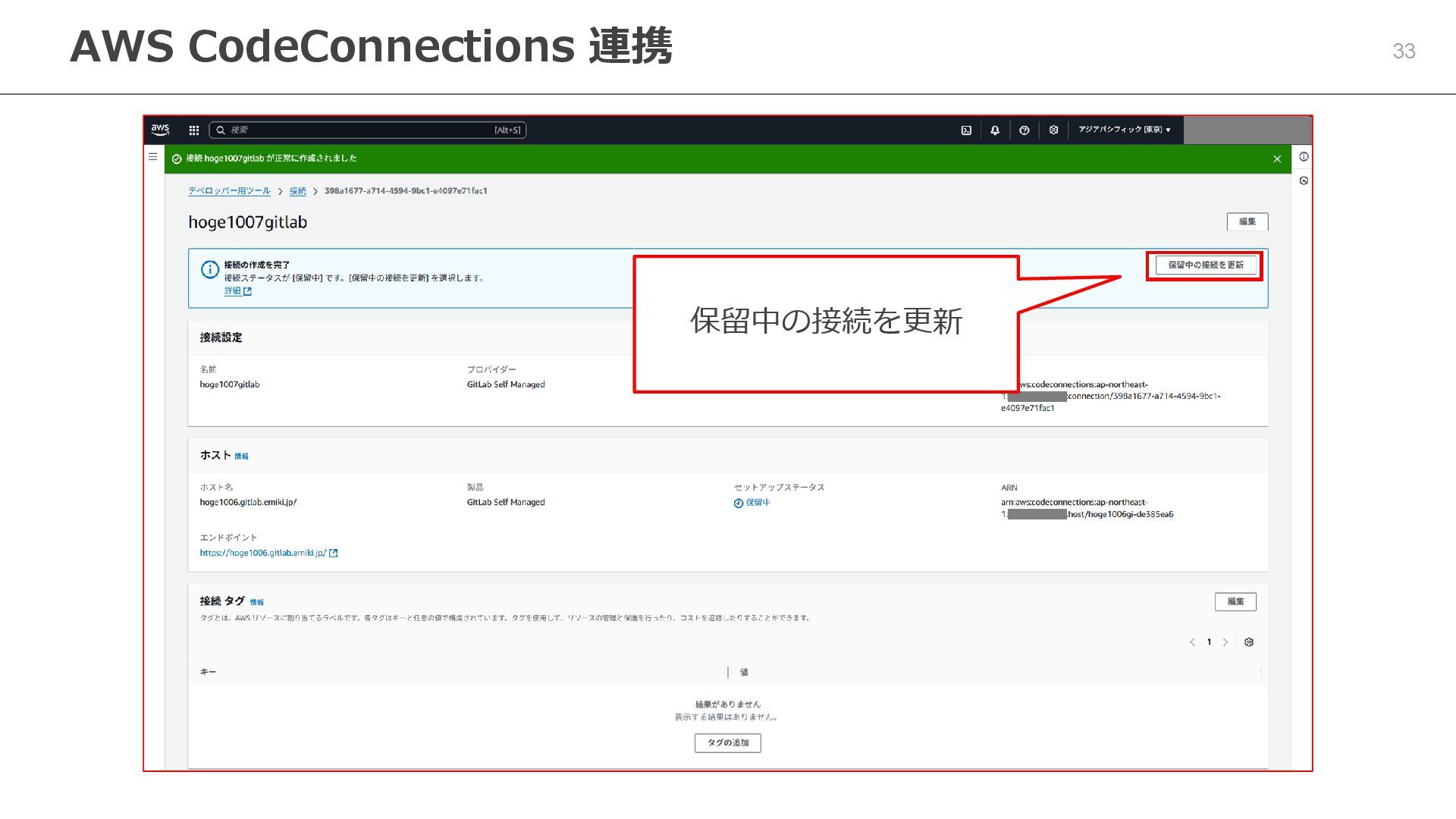Open the notifications bell icon

(995, 130)
